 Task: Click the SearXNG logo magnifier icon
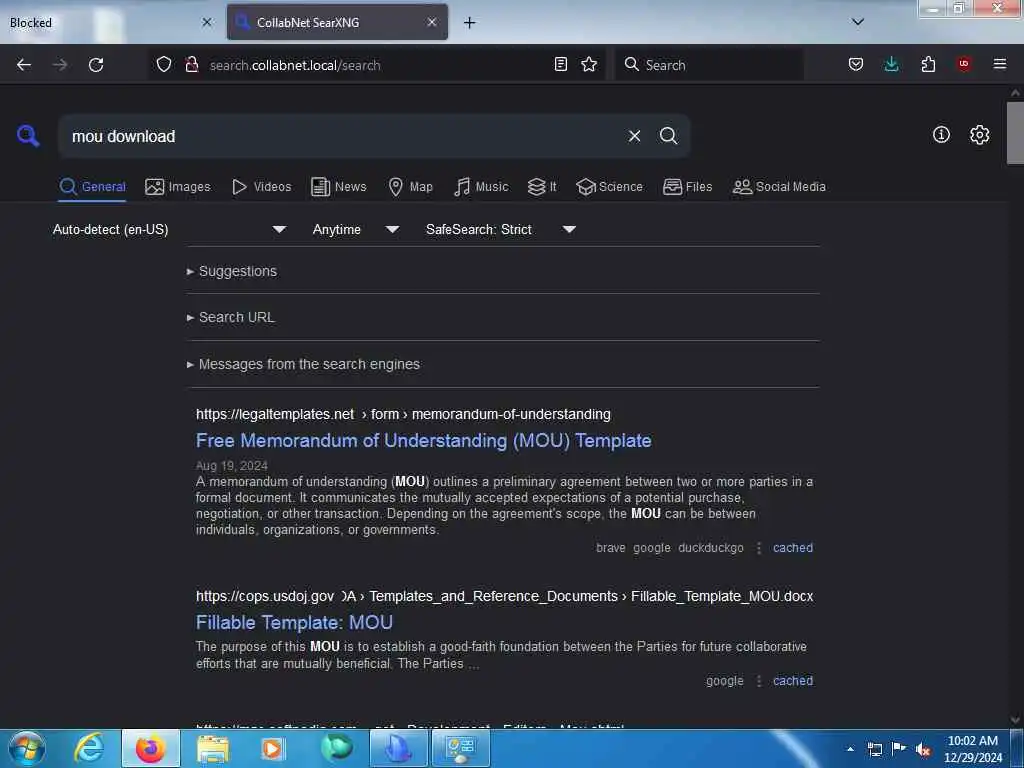tap(28, 136)
